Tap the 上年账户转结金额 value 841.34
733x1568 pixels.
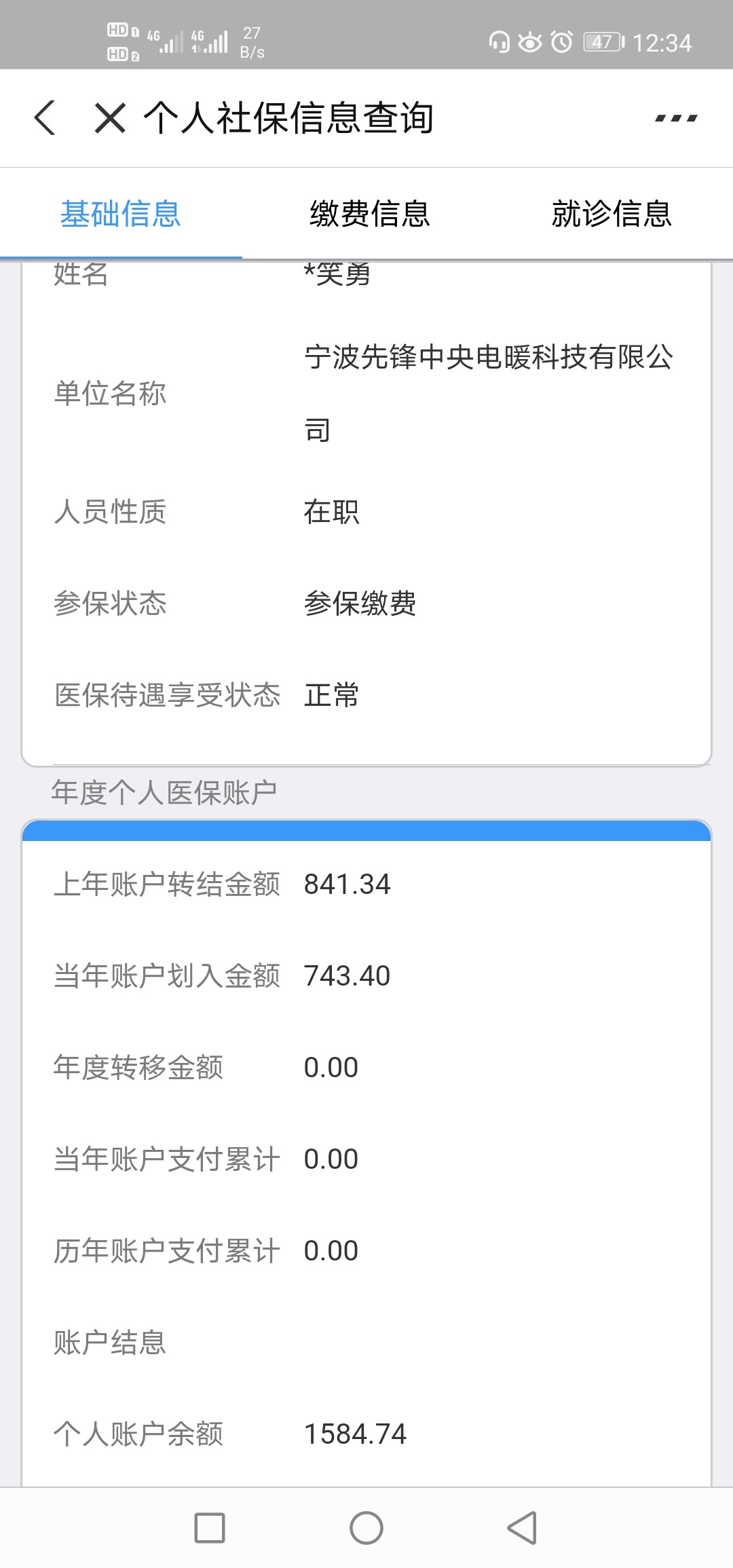(347, 884)
